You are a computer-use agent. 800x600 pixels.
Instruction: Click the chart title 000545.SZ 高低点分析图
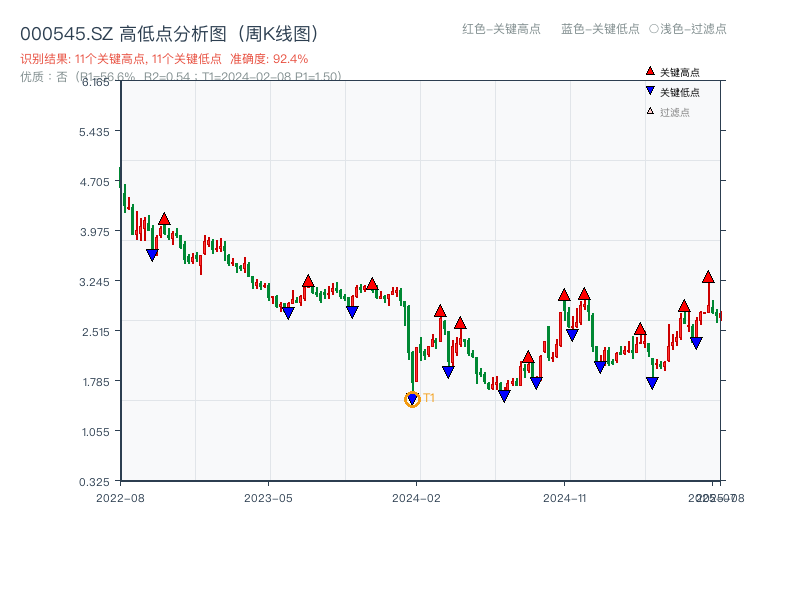click(x=169, y=34)
